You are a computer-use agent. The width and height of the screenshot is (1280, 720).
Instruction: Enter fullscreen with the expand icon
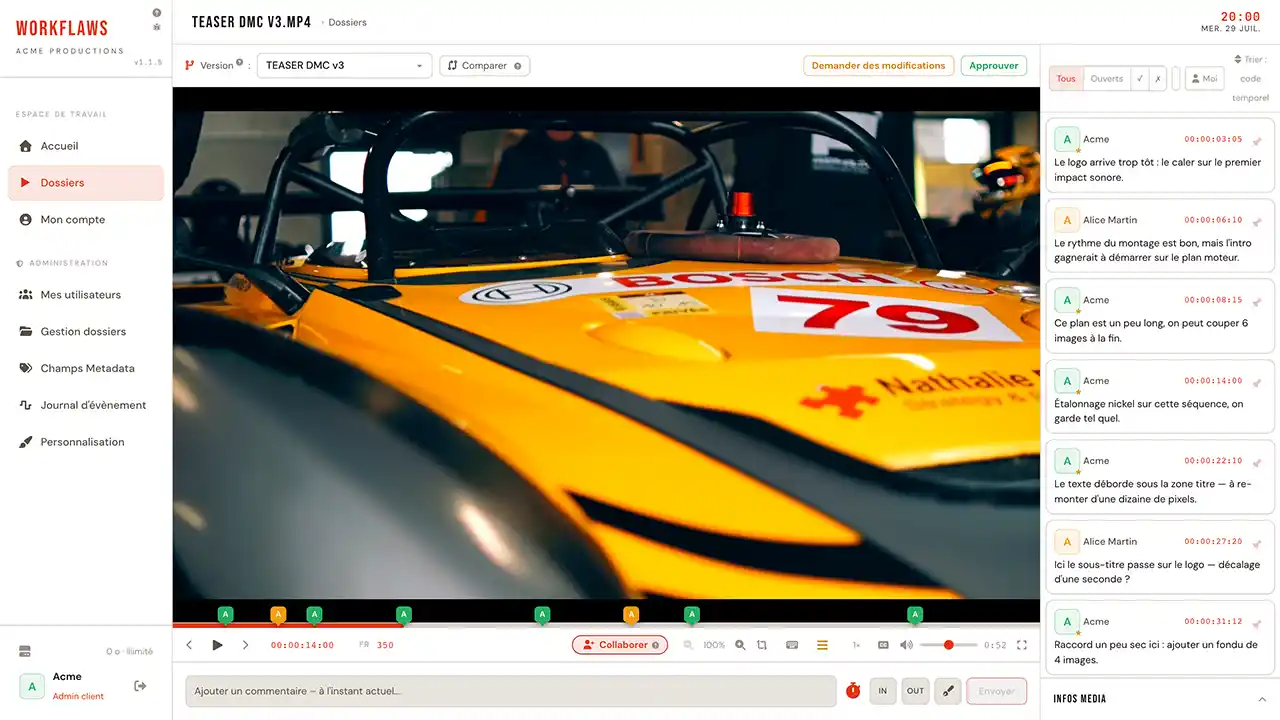tap(1022, 645)
